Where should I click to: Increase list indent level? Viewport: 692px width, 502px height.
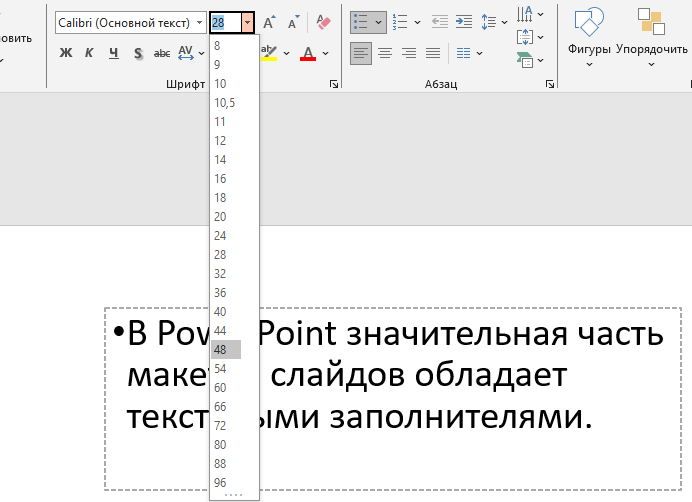click(464, 22)
